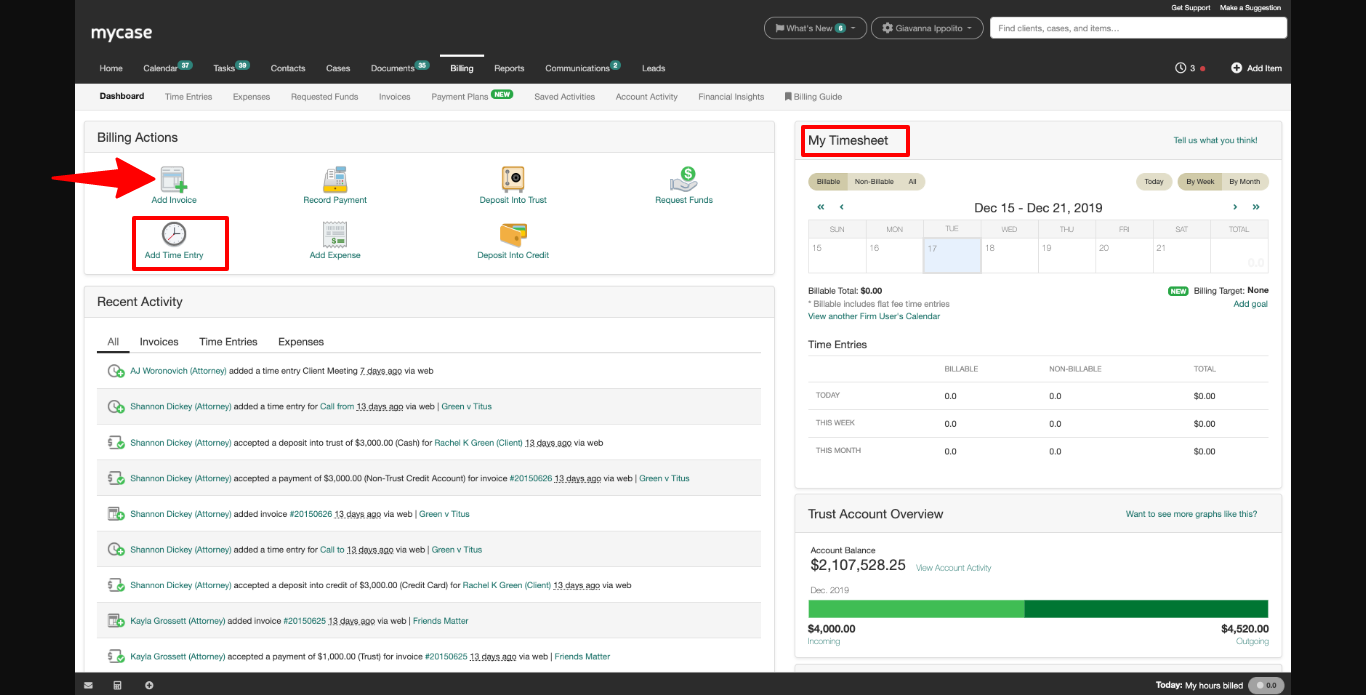Click the Request Funds icon
1366x695 pixels.
coord(684,179)
